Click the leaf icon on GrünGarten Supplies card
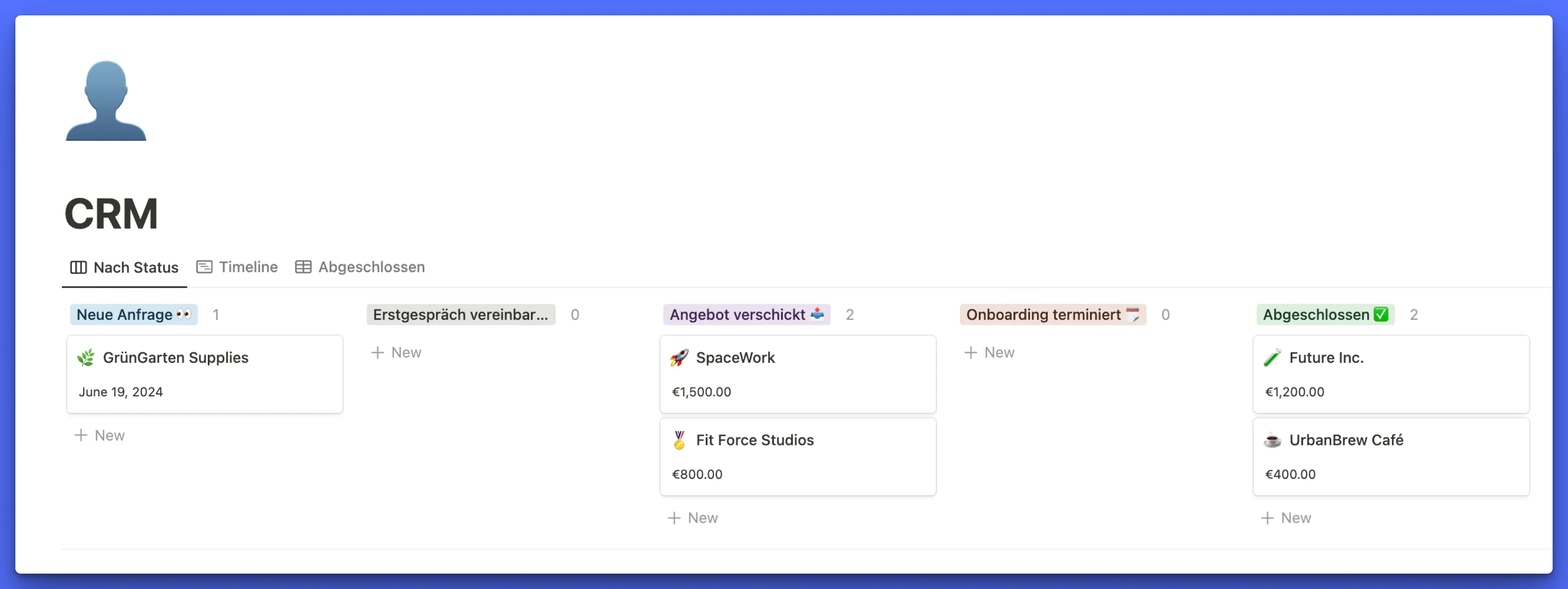The width and height of the screenshot is (1568, 589). [x=86, y=358]
